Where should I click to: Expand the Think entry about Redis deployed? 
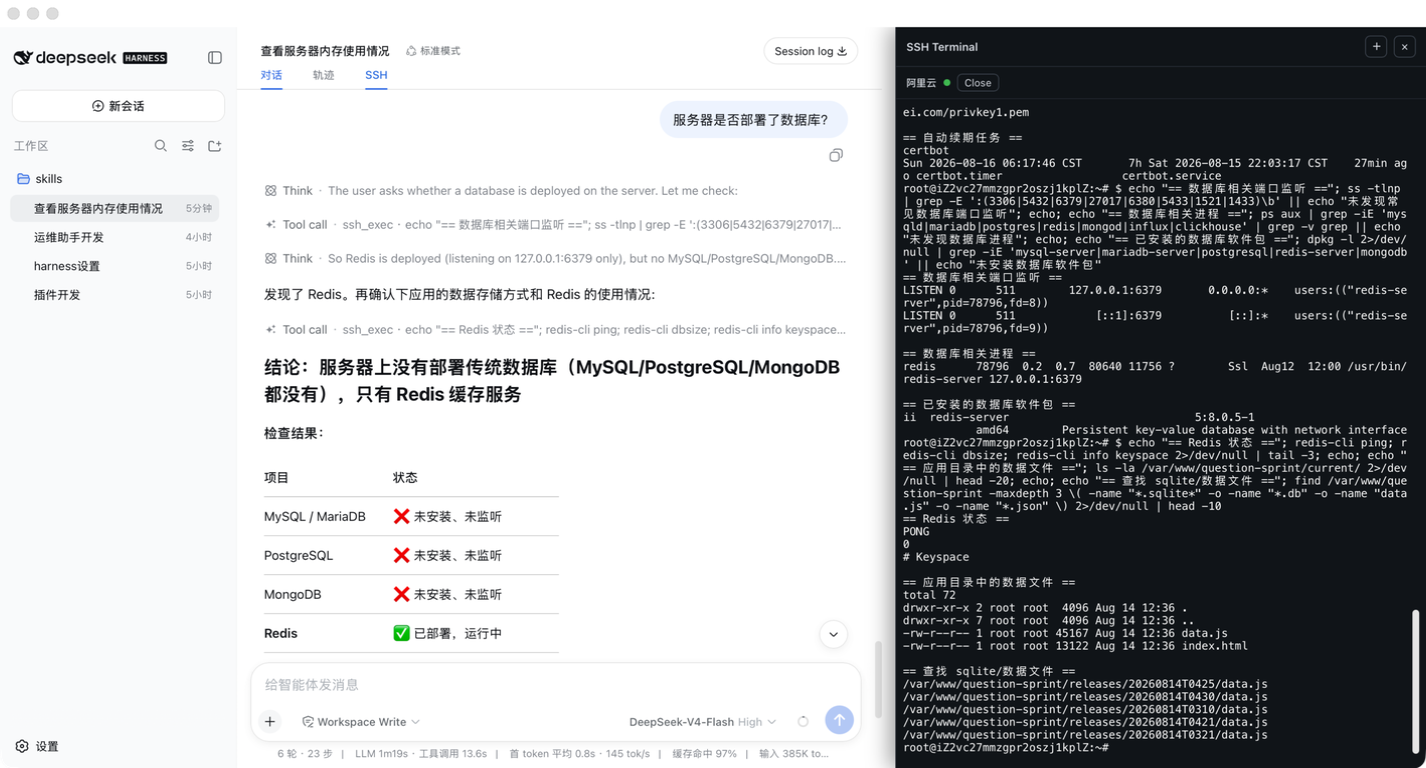555,258
